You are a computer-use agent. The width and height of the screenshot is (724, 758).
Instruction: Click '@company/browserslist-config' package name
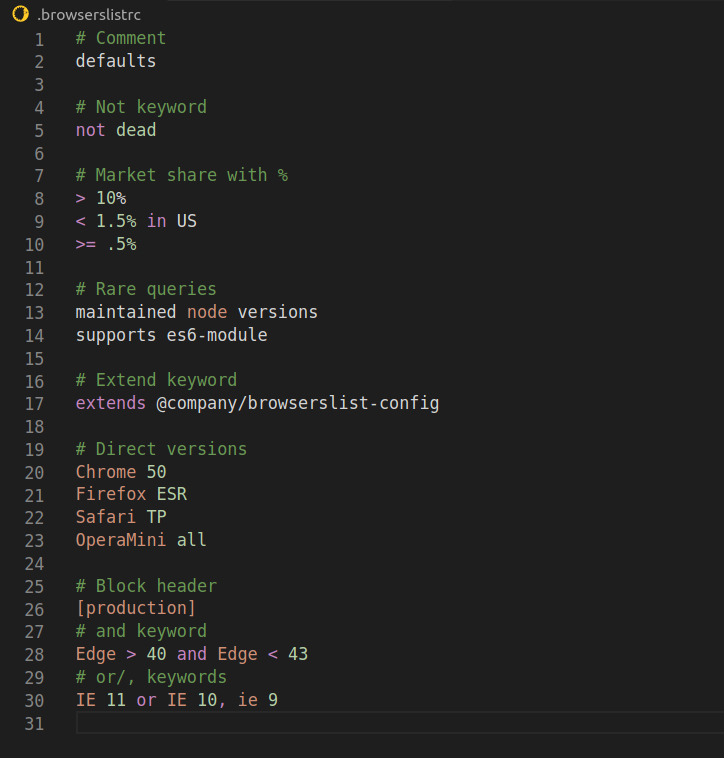pyautogui.click(x=298, y=403)
